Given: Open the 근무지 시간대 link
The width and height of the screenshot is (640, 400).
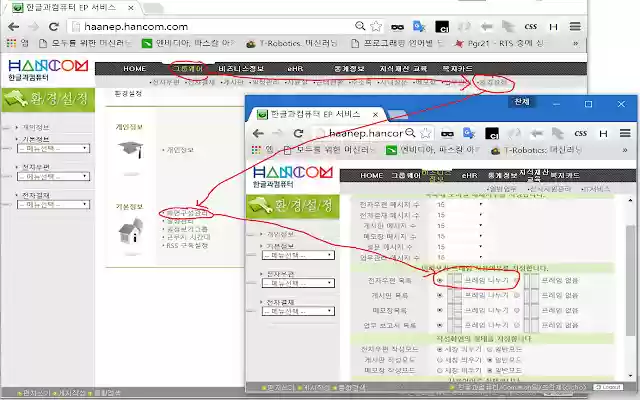Looking at the screenshot, I should 188,237.
